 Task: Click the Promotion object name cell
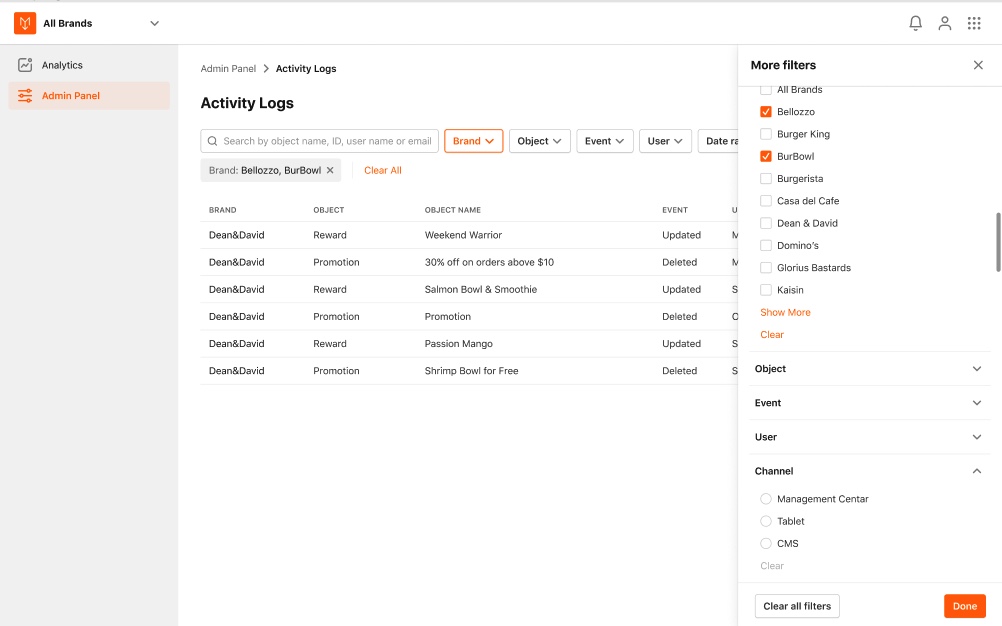[447, 317]
